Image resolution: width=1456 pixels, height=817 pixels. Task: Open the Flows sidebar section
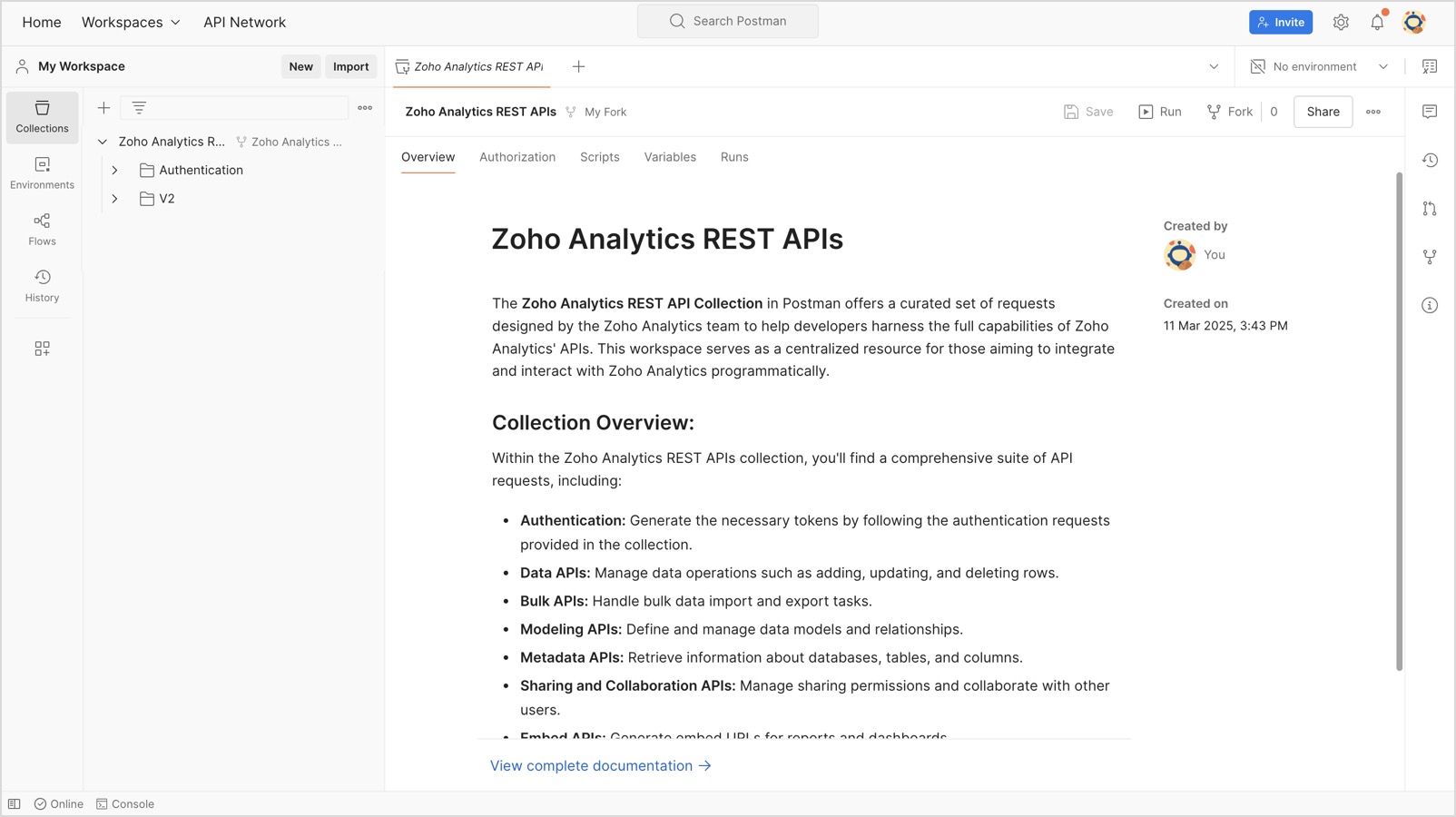click(x=42, y=229)
